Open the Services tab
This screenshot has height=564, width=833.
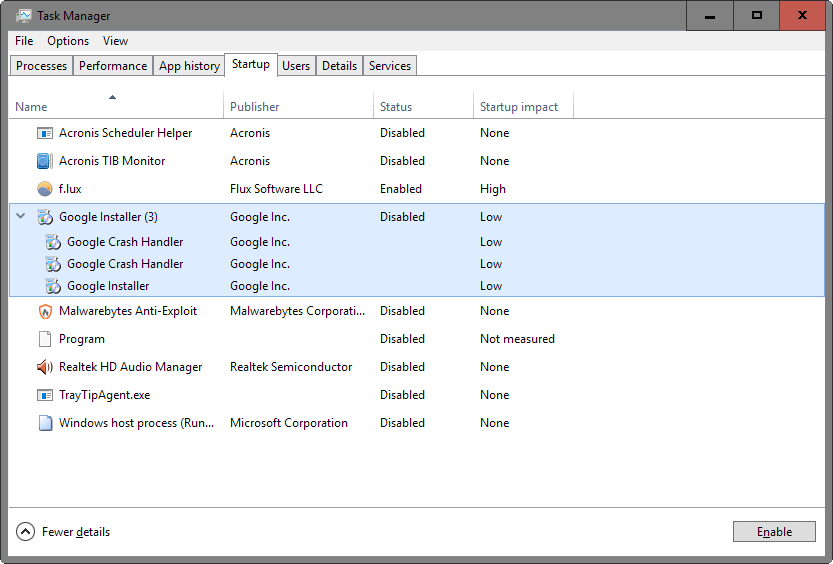[389, 66]
